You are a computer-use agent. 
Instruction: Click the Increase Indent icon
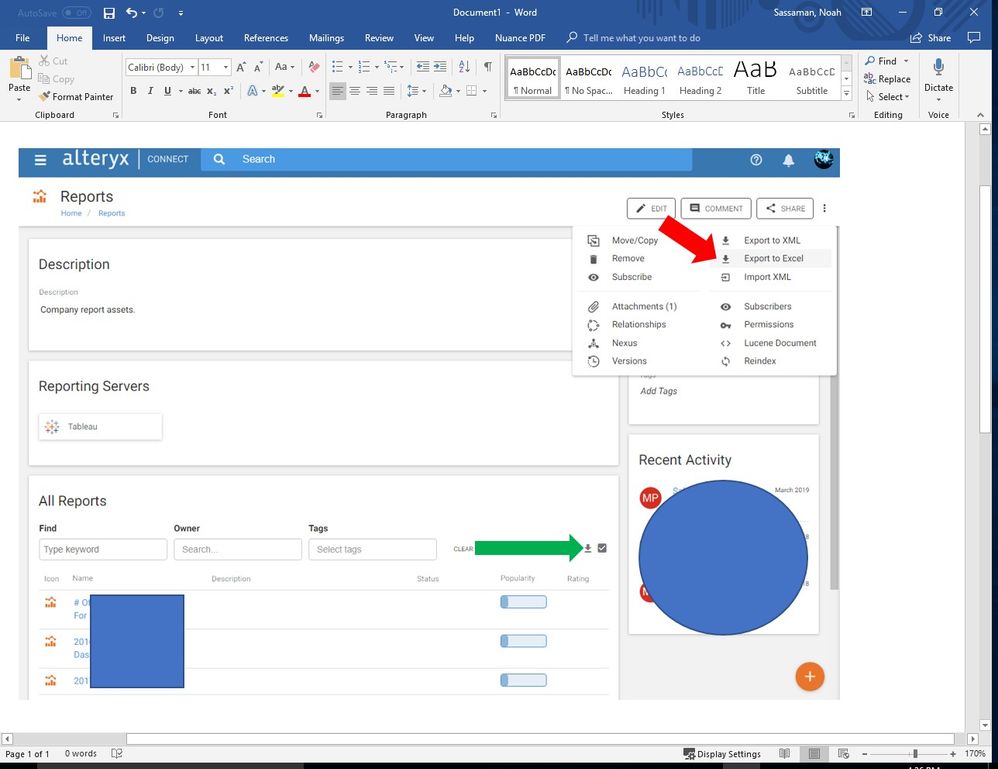[x=440, y=67]
